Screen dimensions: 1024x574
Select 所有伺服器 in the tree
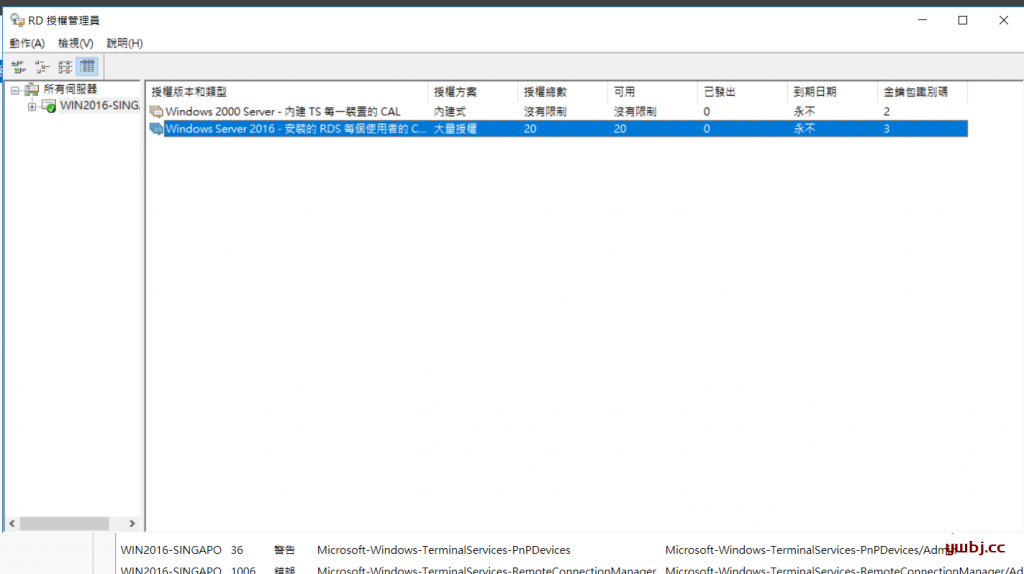70,89
